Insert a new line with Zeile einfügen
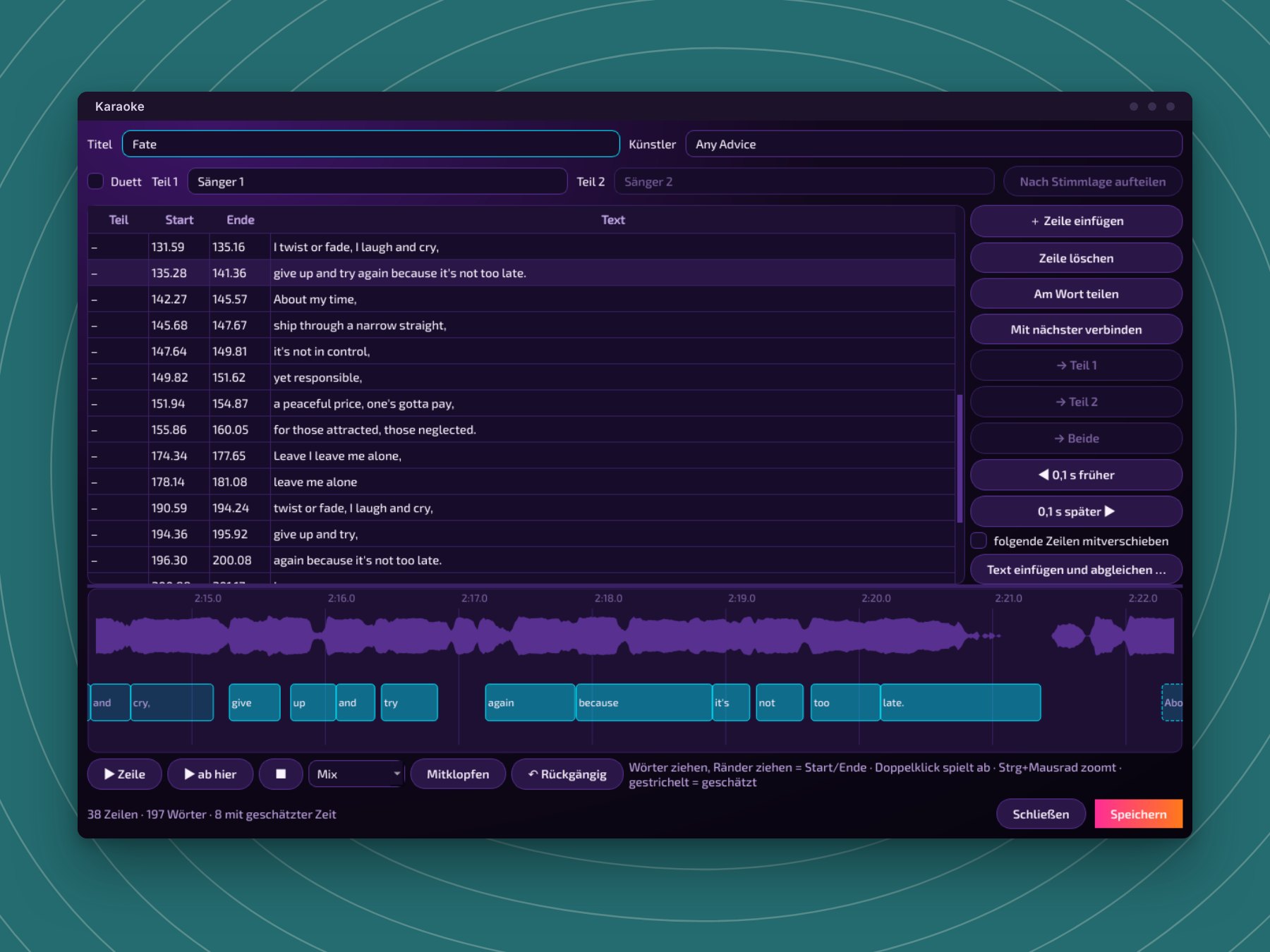The height and width of the screenshot is (952, 1270). point(1076,221)
